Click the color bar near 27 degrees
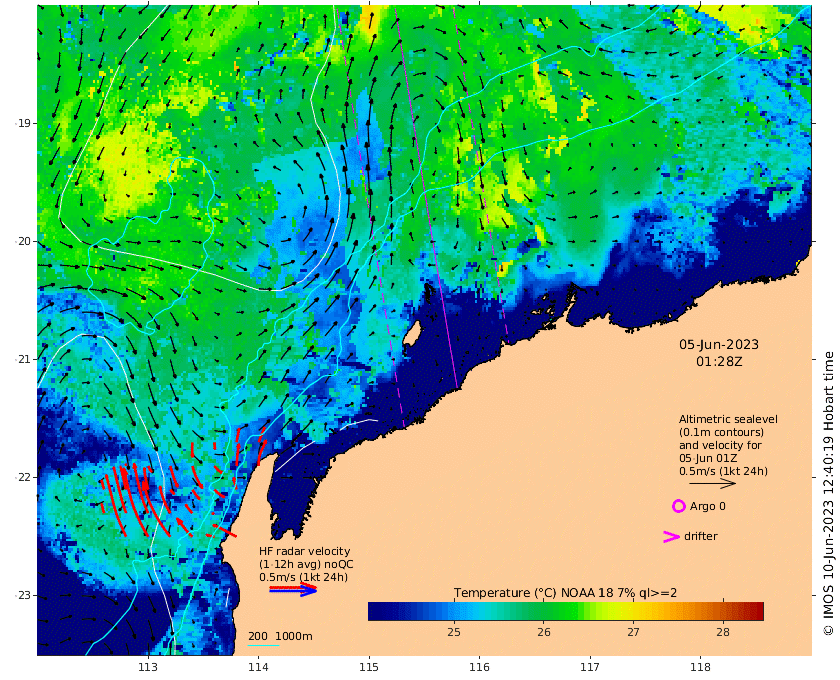The image size is (840, 680). (633, 611)
